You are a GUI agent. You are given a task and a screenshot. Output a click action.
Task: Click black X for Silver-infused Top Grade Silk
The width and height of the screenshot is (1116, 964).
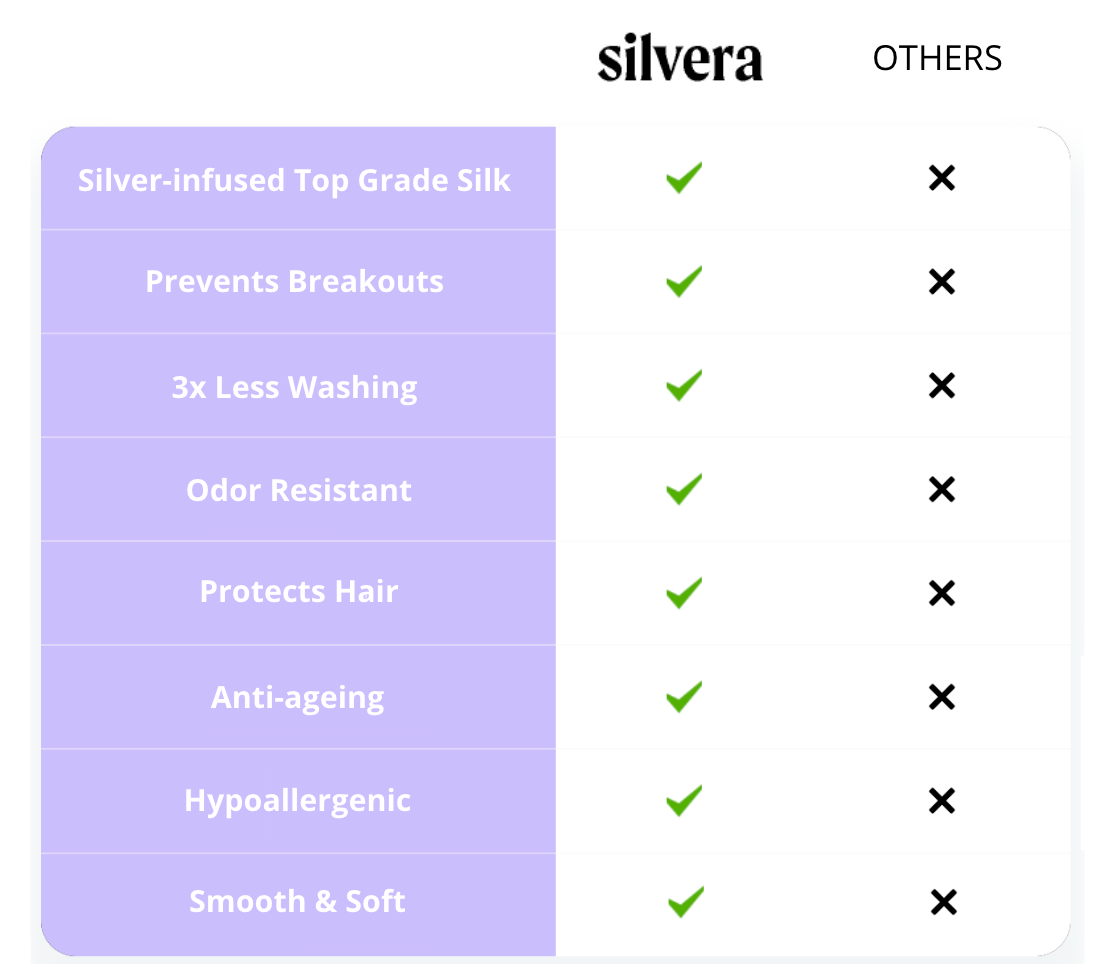pyautogui.click(x=942, y=179)
